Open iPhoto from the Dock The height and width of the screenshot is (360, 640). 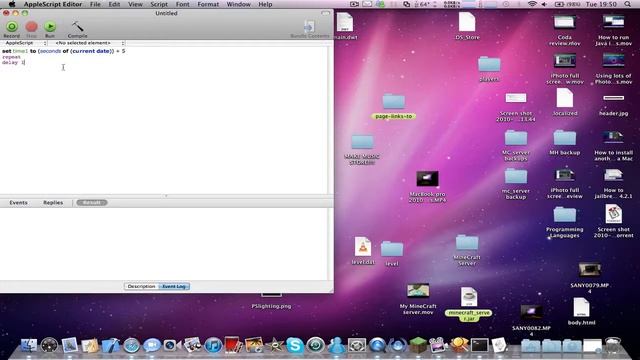[x=253, y=345]
